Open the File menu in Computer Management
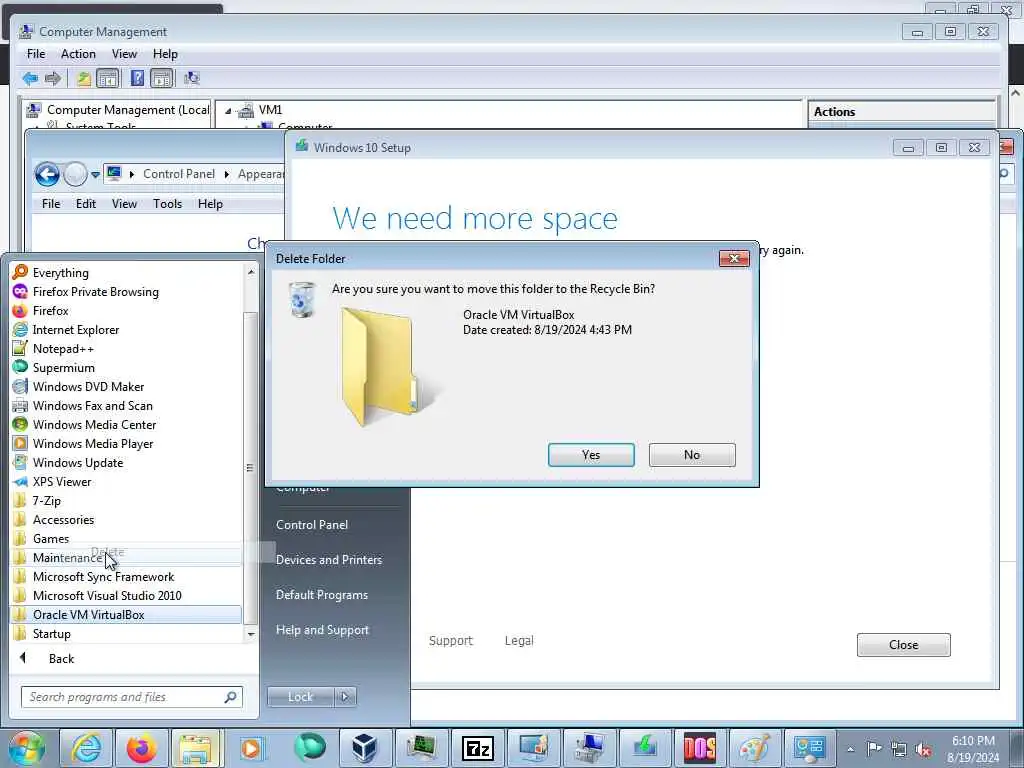 click(x=36, y=54)
